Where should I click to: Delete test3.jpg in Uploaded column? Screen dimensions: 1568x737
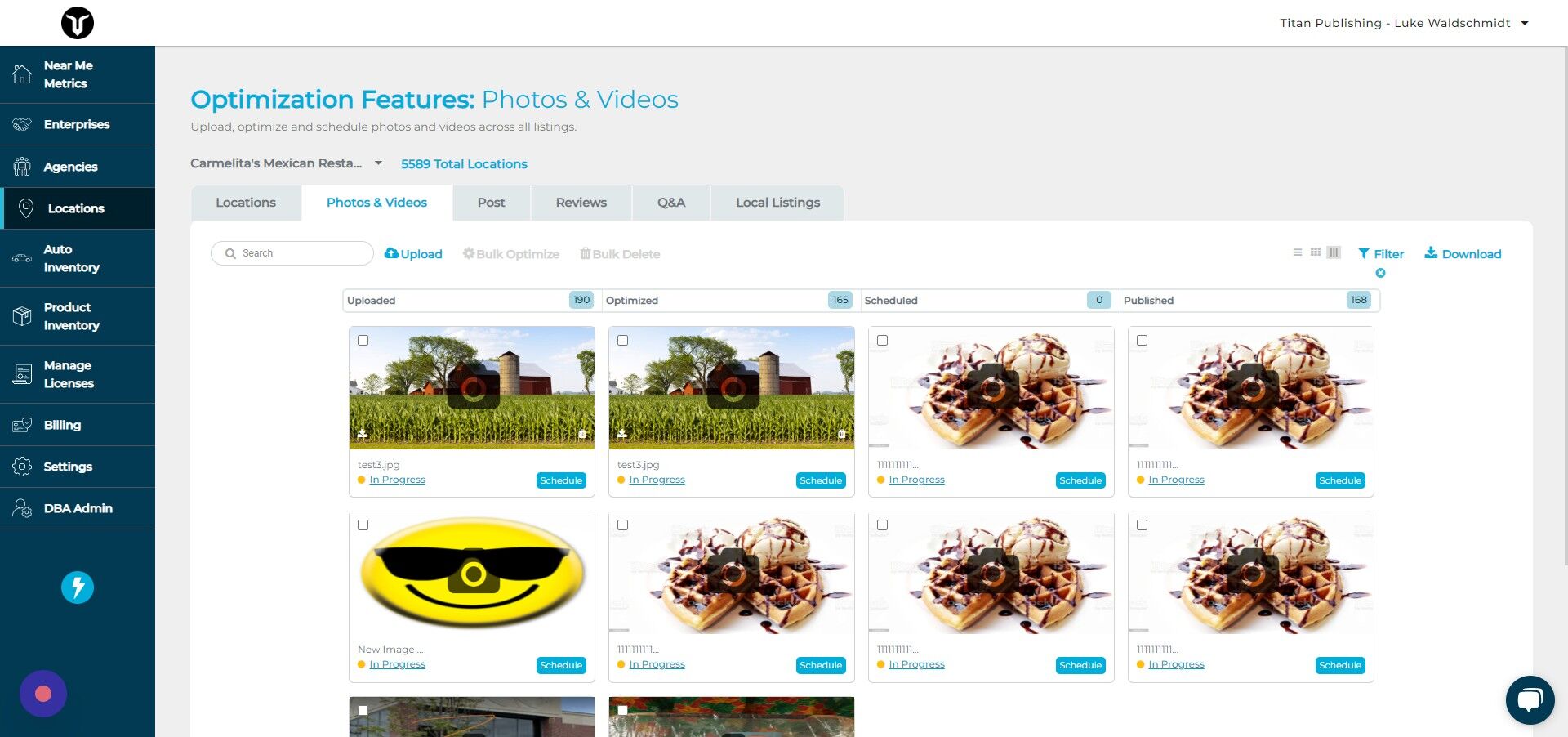[582, 434]
